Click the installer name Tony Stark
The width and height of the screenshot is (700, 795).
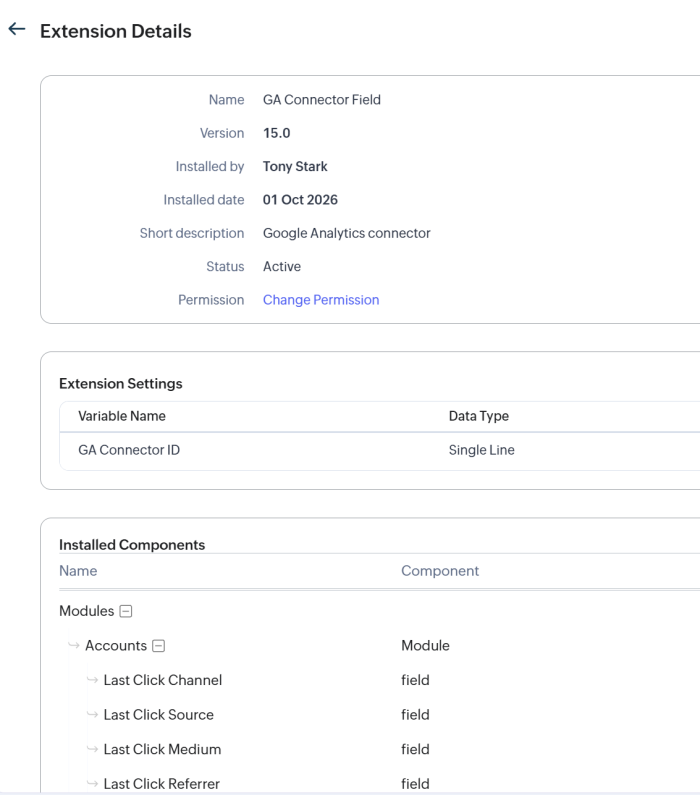295,166
